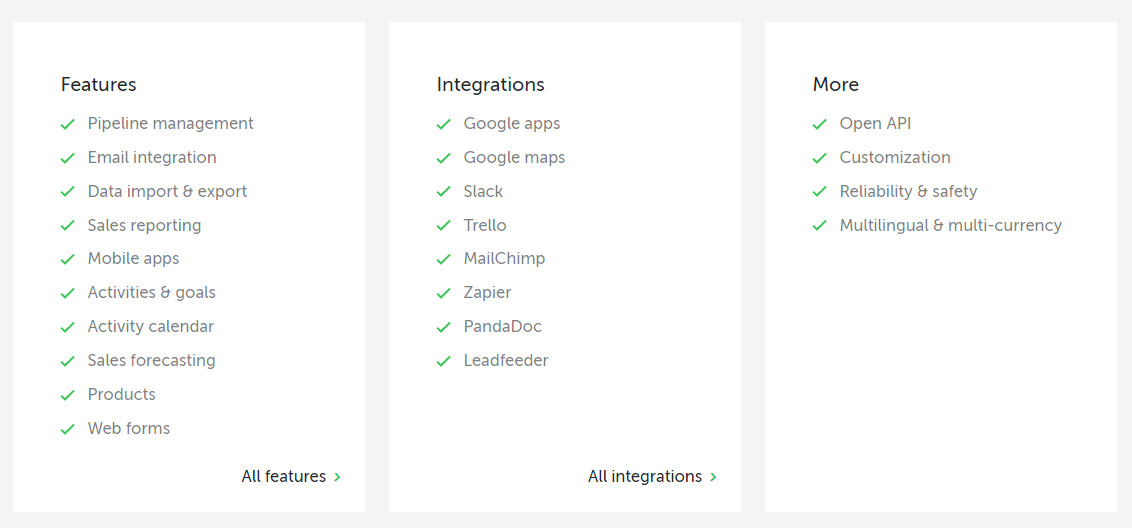Go to the Sales reporting feature
1132x528 pixels.
click(x=144, y=225)
